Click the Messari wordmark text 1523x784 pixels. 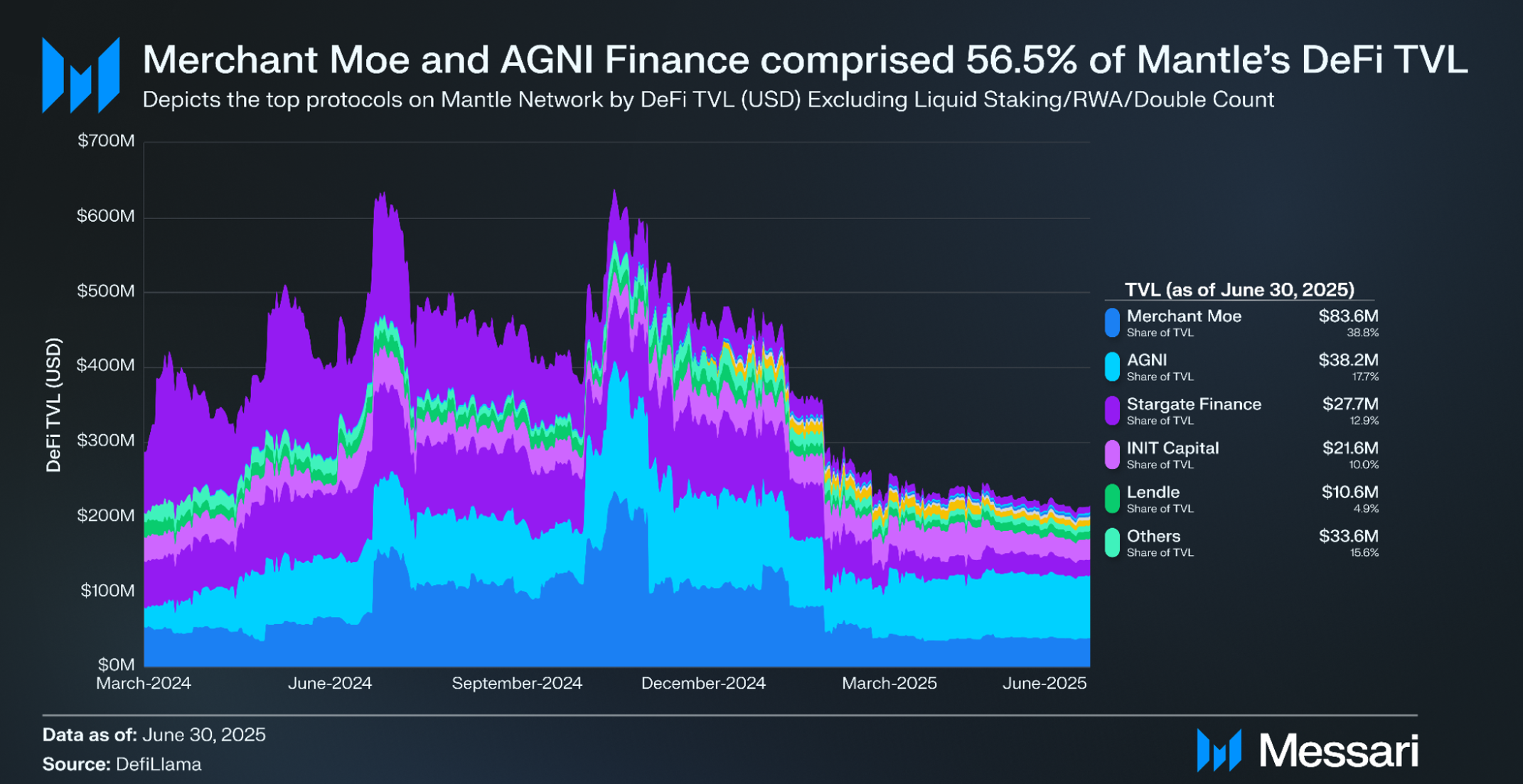[x=1338, y=750]
